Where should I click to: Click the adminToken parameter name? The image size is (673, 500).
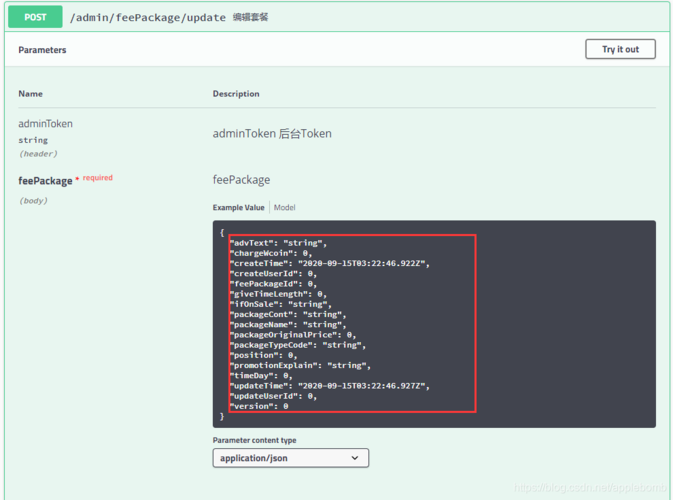click(45, 124)
